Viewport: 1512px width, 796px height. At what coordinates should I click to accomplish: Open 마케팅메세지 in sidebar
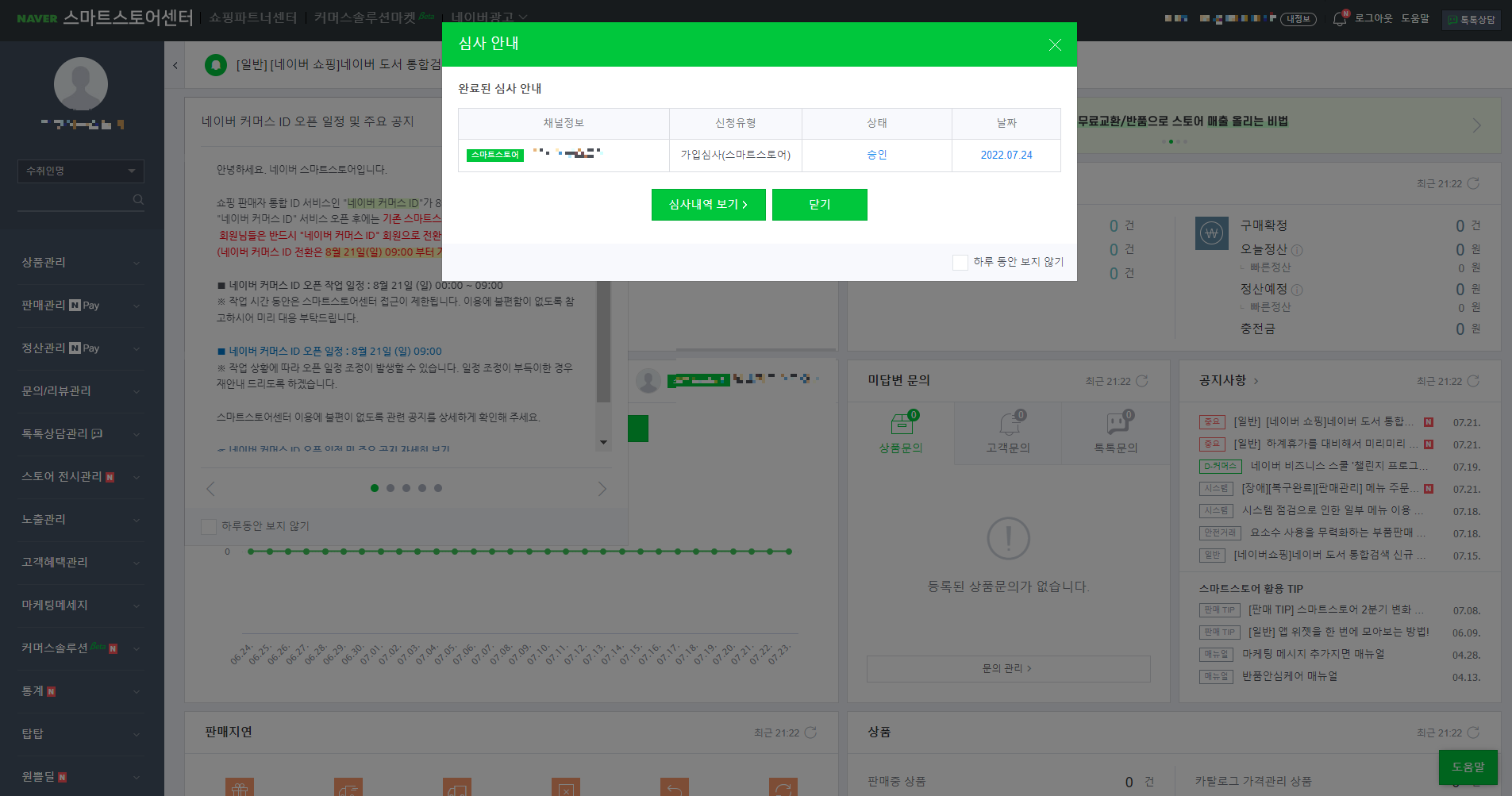click(x=81, y=606)
